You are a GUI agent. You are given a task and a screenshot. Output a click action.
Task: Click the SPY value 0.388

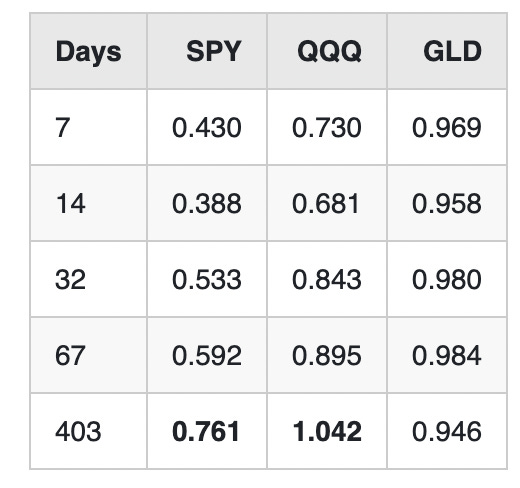pos(207,203)
